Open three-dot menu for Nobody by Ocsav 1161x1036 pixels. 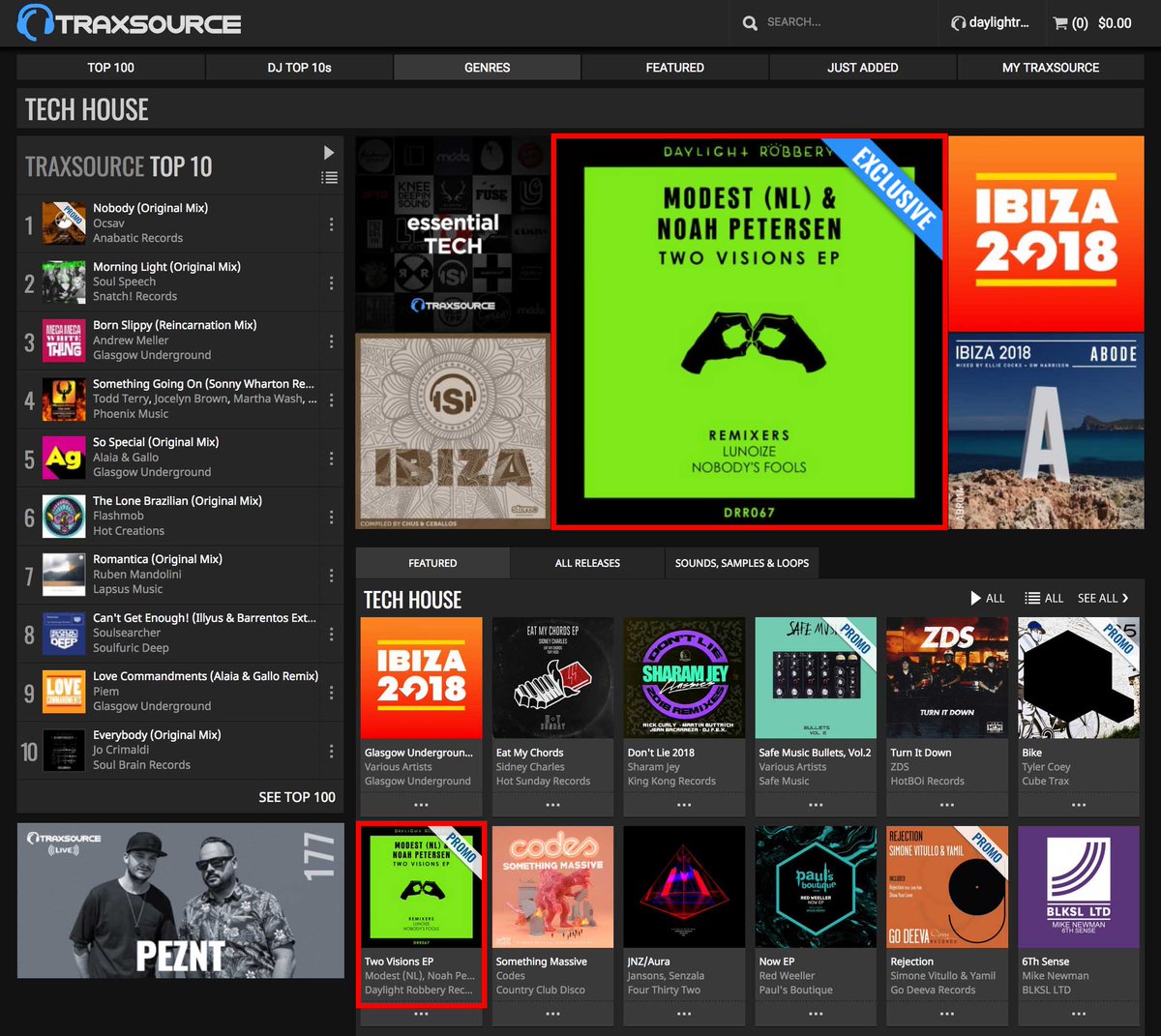[x=331, y=223]
